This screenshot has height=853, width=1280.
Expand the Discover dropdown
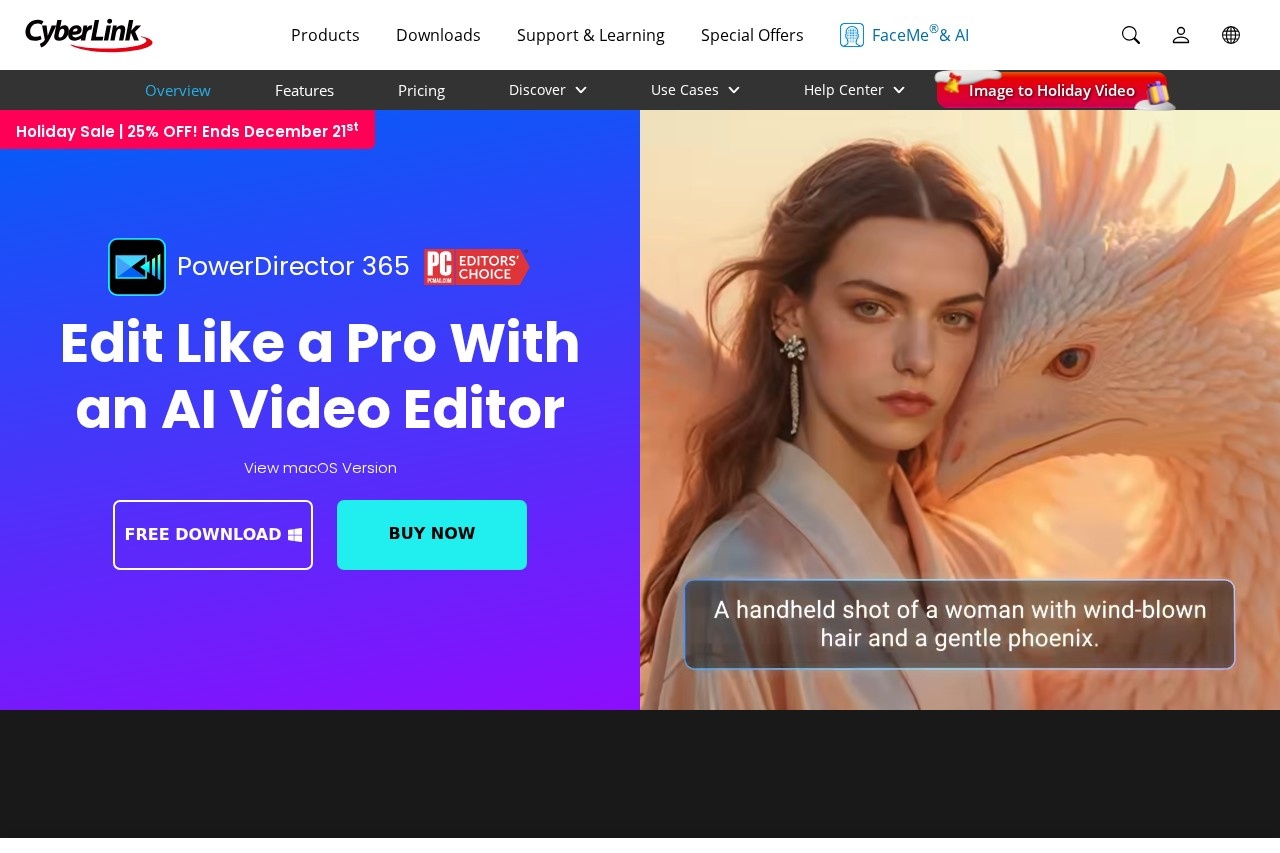coord(548,90)
